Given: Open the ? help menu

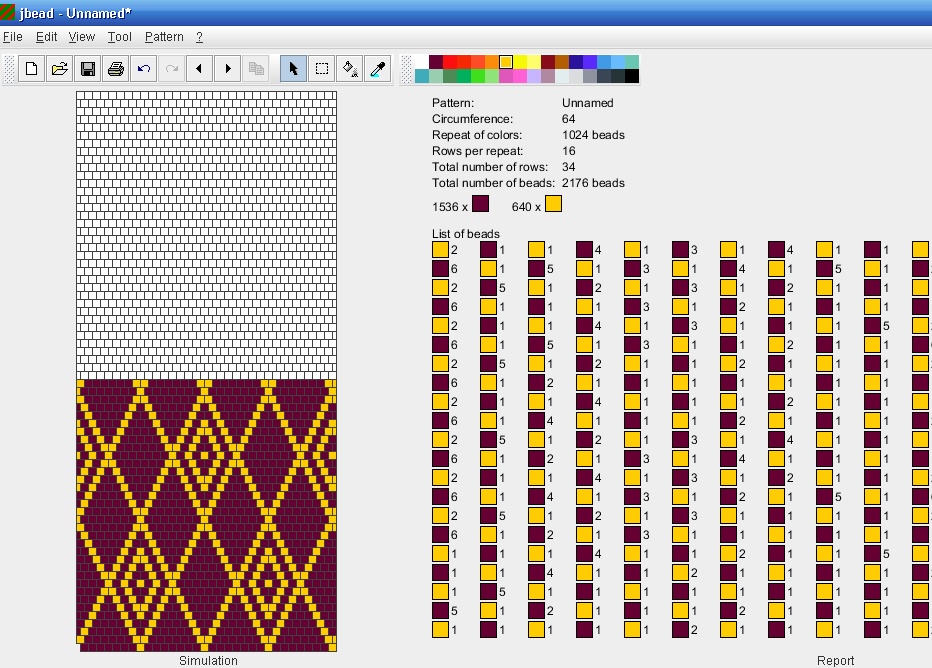Looking at the screenshot, I should point(199,37).
